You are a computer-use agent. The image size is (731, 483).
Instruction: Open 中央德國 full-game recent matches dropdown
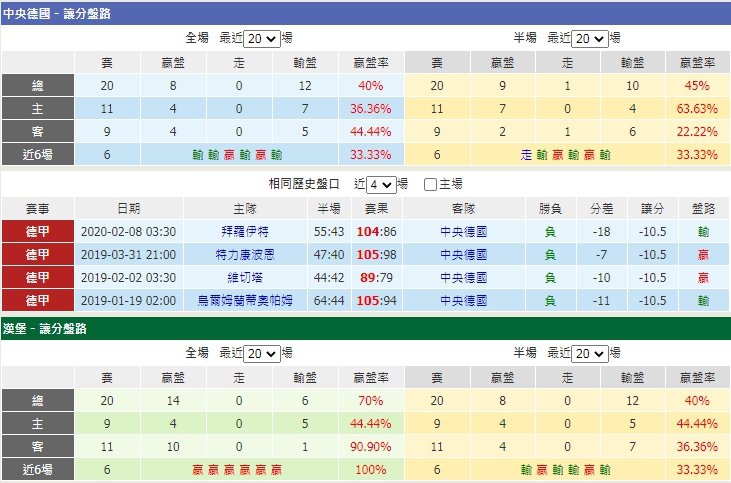262,38
